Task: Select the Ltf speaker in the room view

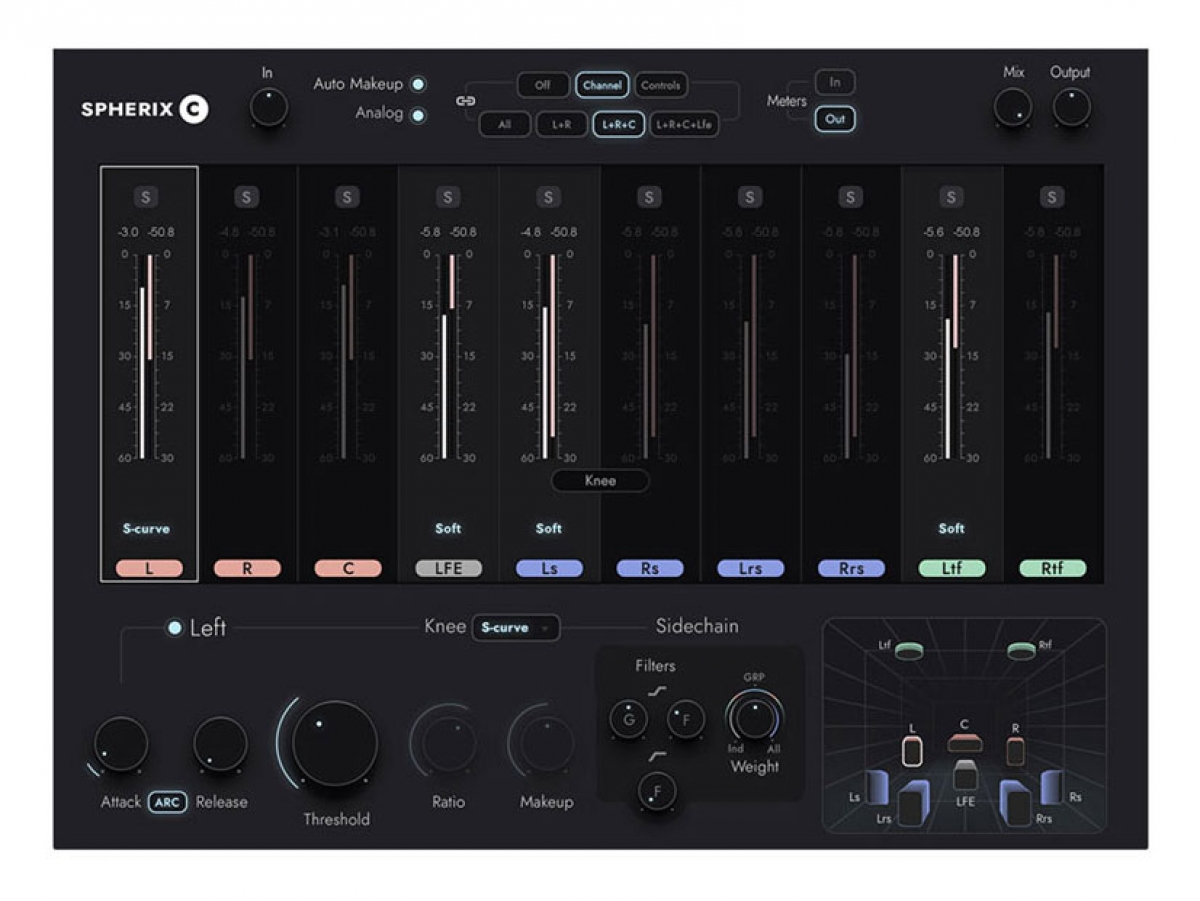Action: point(907,651)
